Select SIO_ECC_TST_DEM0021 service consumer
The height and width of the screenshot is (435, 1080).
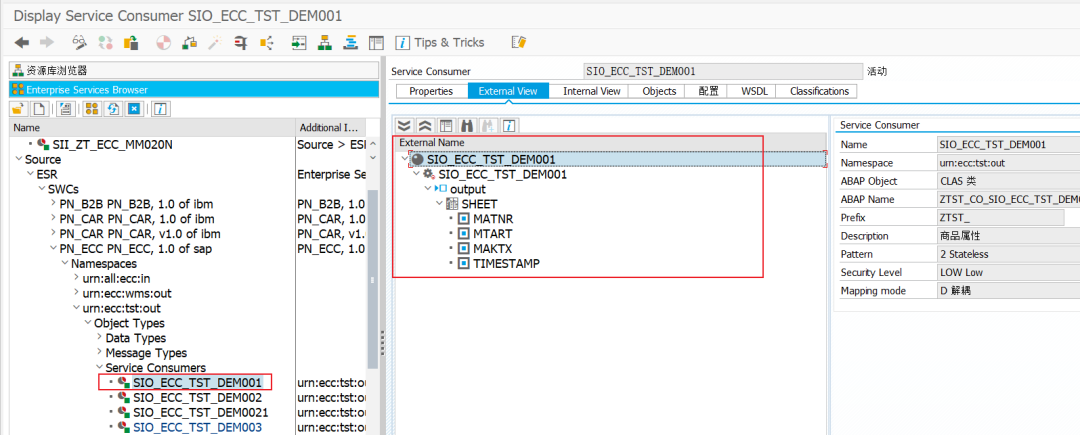coord(200,412)
